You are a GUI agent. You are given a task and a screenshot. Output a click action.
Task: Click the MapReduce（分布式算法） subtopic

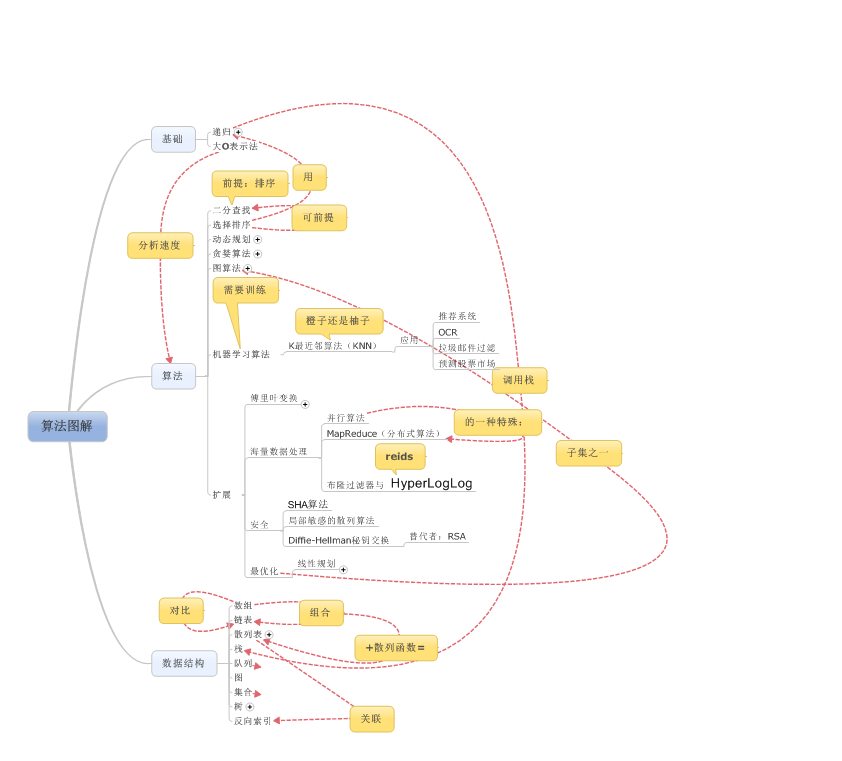pos(382,434)
